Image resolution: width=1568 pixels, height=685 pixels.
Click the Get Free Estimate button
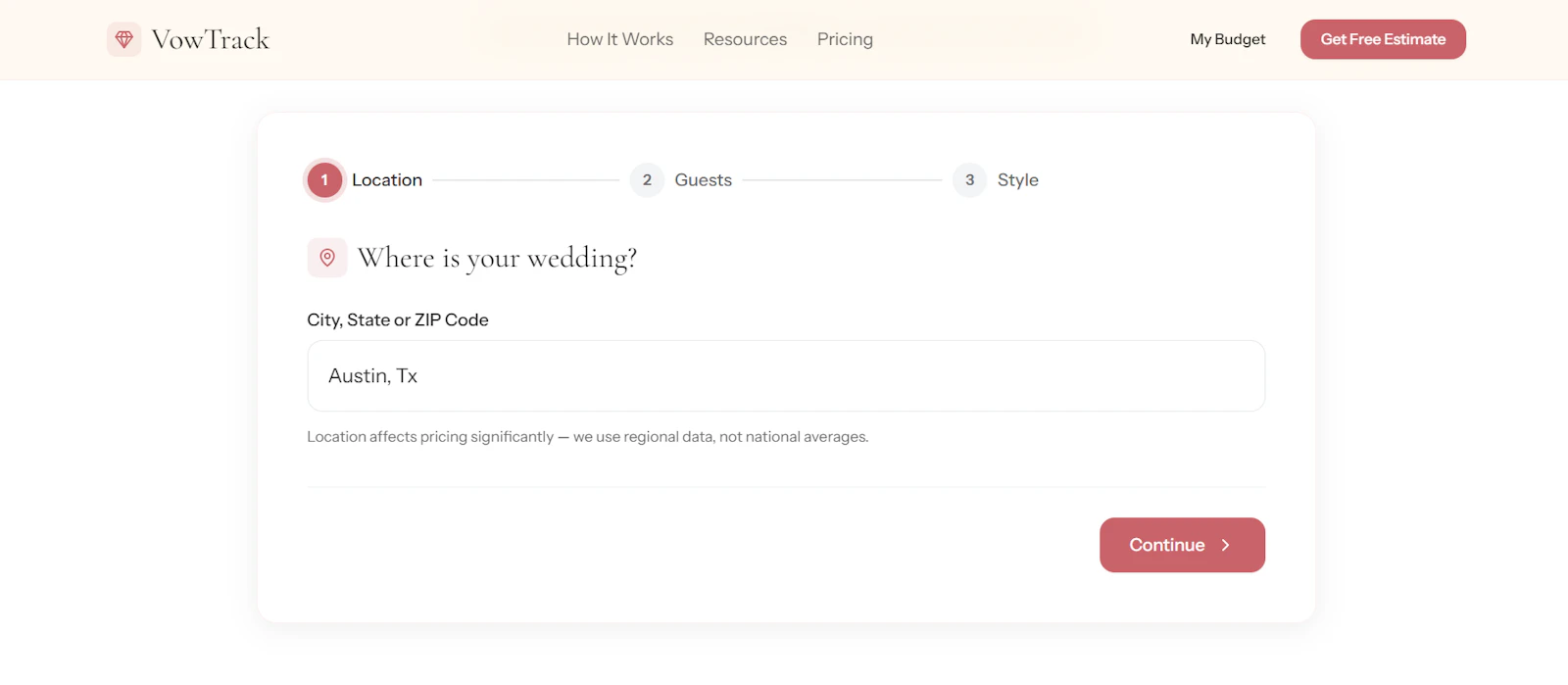click(x=1383, y=39)
